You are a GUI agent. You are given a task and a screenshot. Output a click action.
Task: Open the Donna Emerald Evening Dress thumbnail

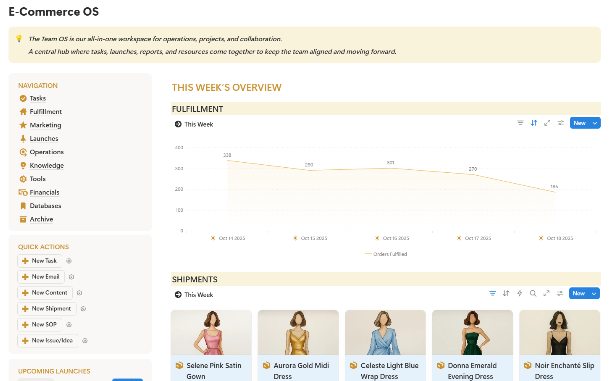(473, 332)
